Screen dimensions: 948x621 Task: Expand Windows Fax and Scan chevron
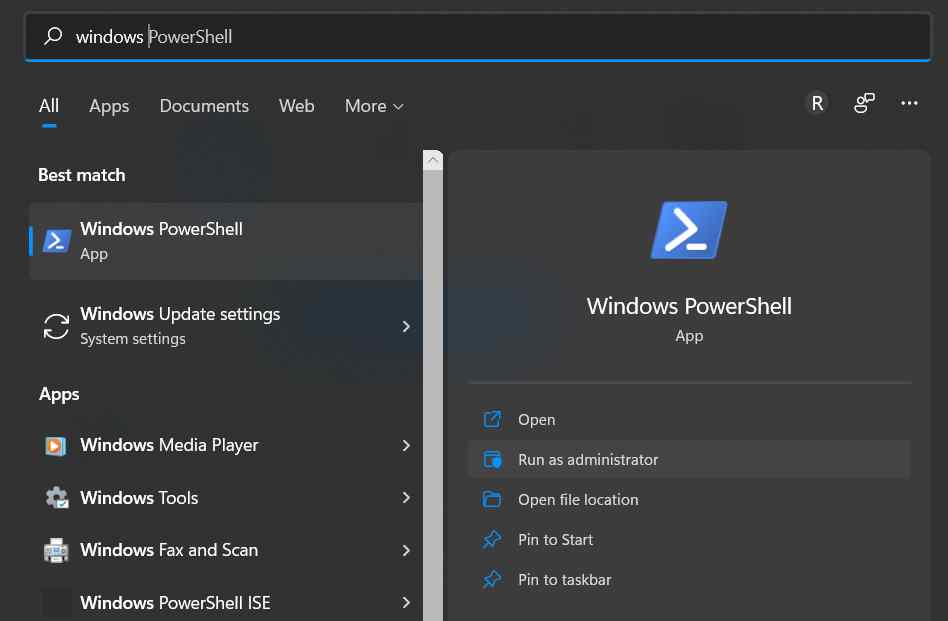406,550
